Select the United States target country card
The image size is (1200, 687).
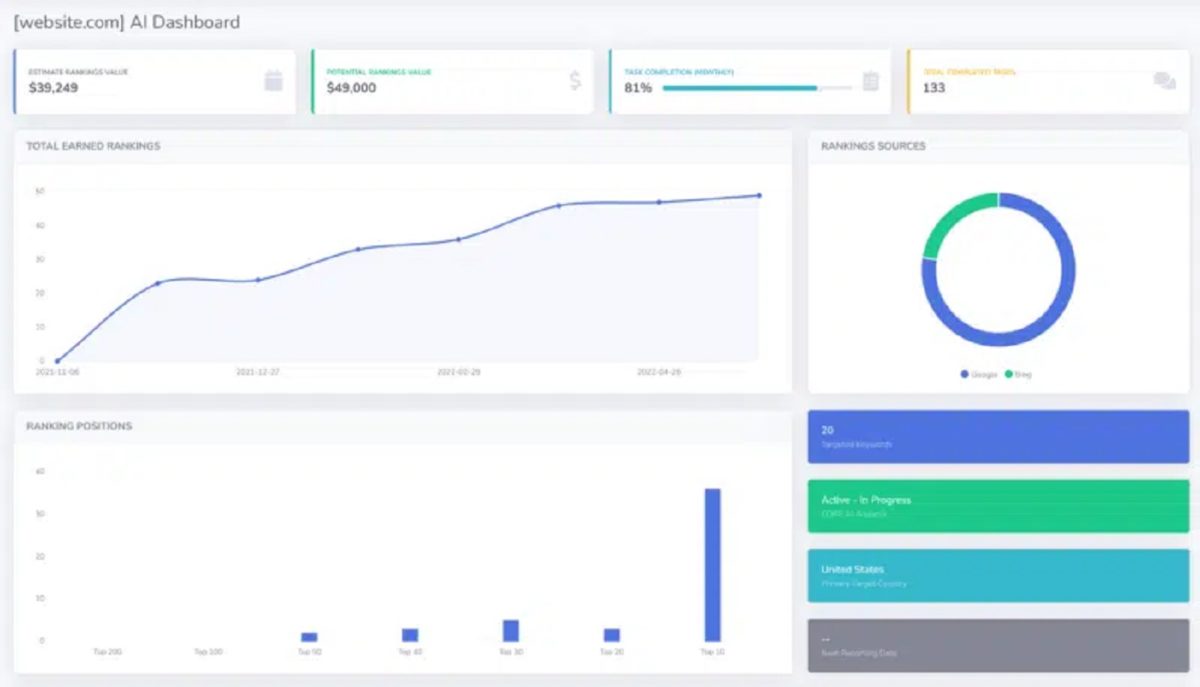(998, 575)
